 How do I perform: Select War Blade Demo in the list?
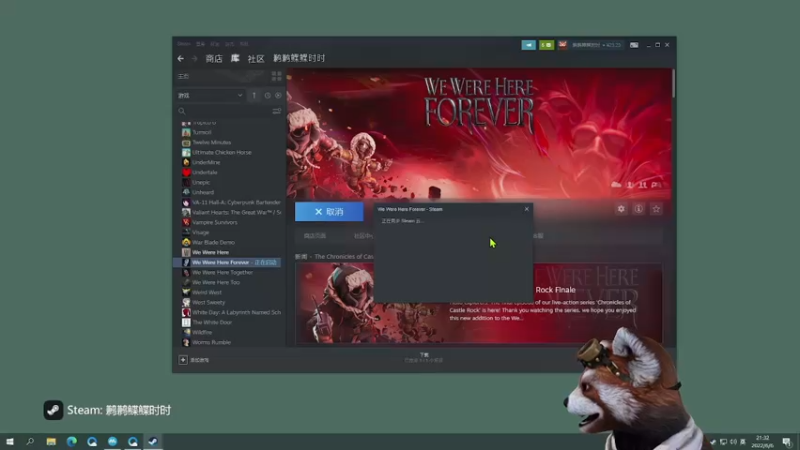(x=213, y=242)
